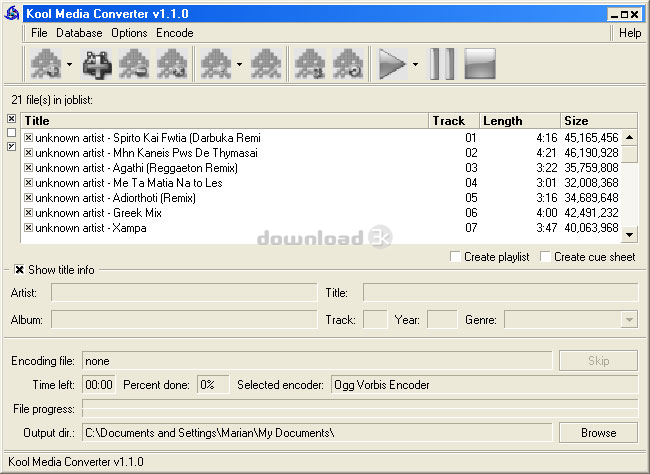The image size is (650, 474).
Task: Click the Browse button for output directory
Action: coord(598,433)
